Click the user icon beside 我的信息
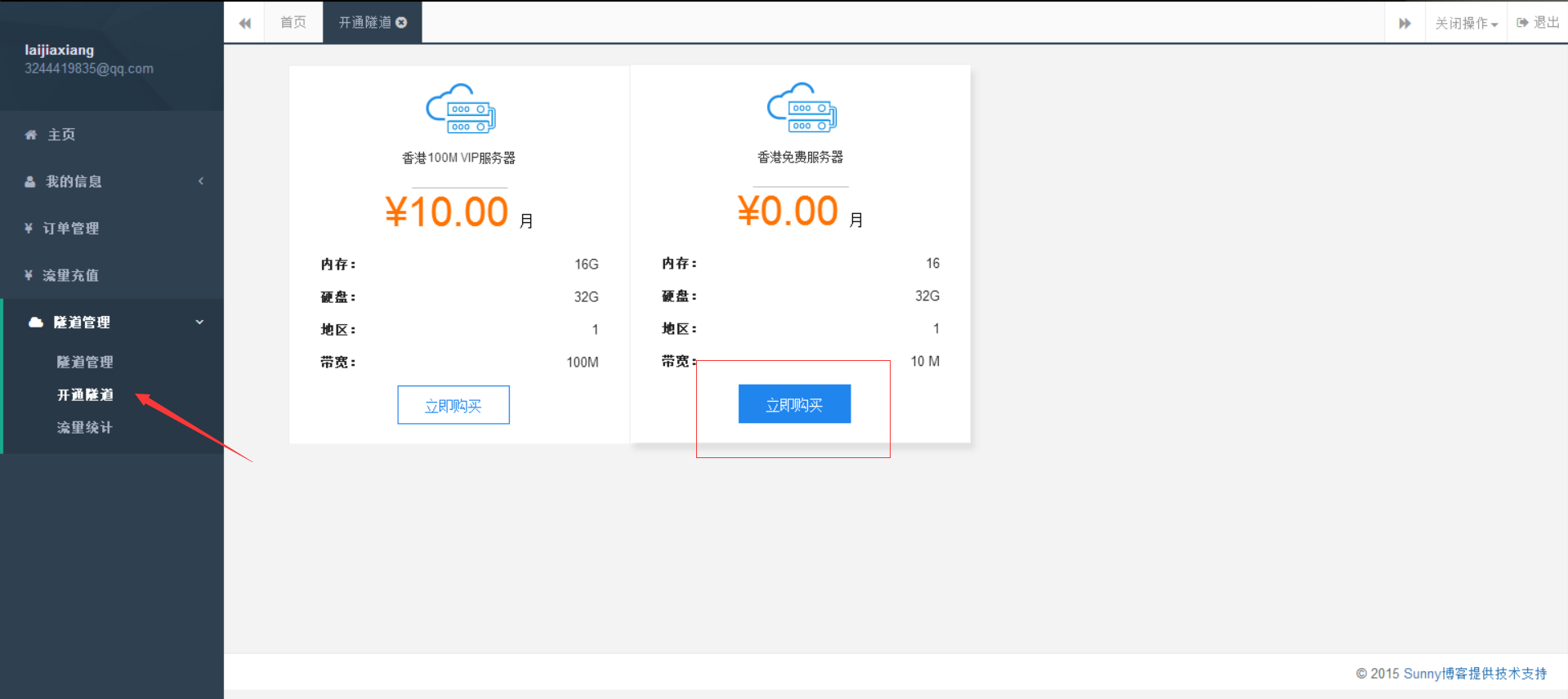1568x699 pixels. point(30,181)
